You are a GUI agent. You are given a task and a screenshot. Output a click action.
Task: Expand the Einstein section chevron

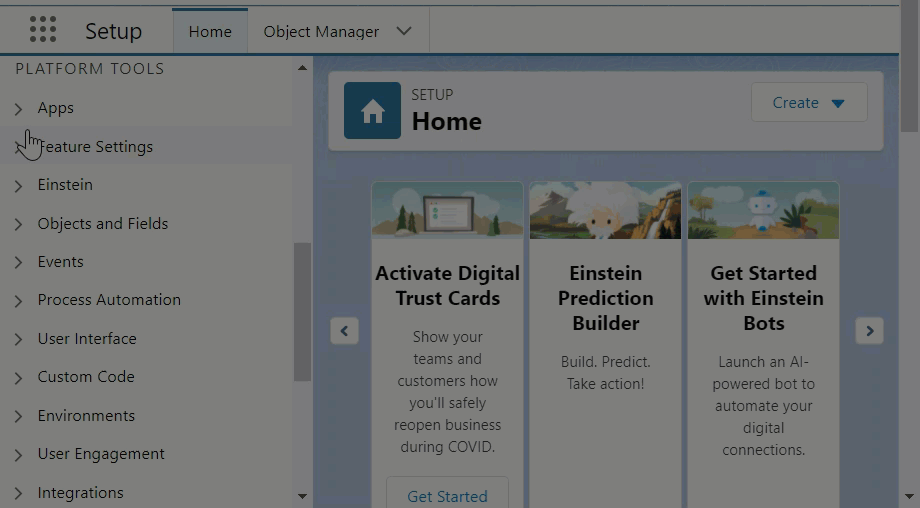(x=18, y=185)
